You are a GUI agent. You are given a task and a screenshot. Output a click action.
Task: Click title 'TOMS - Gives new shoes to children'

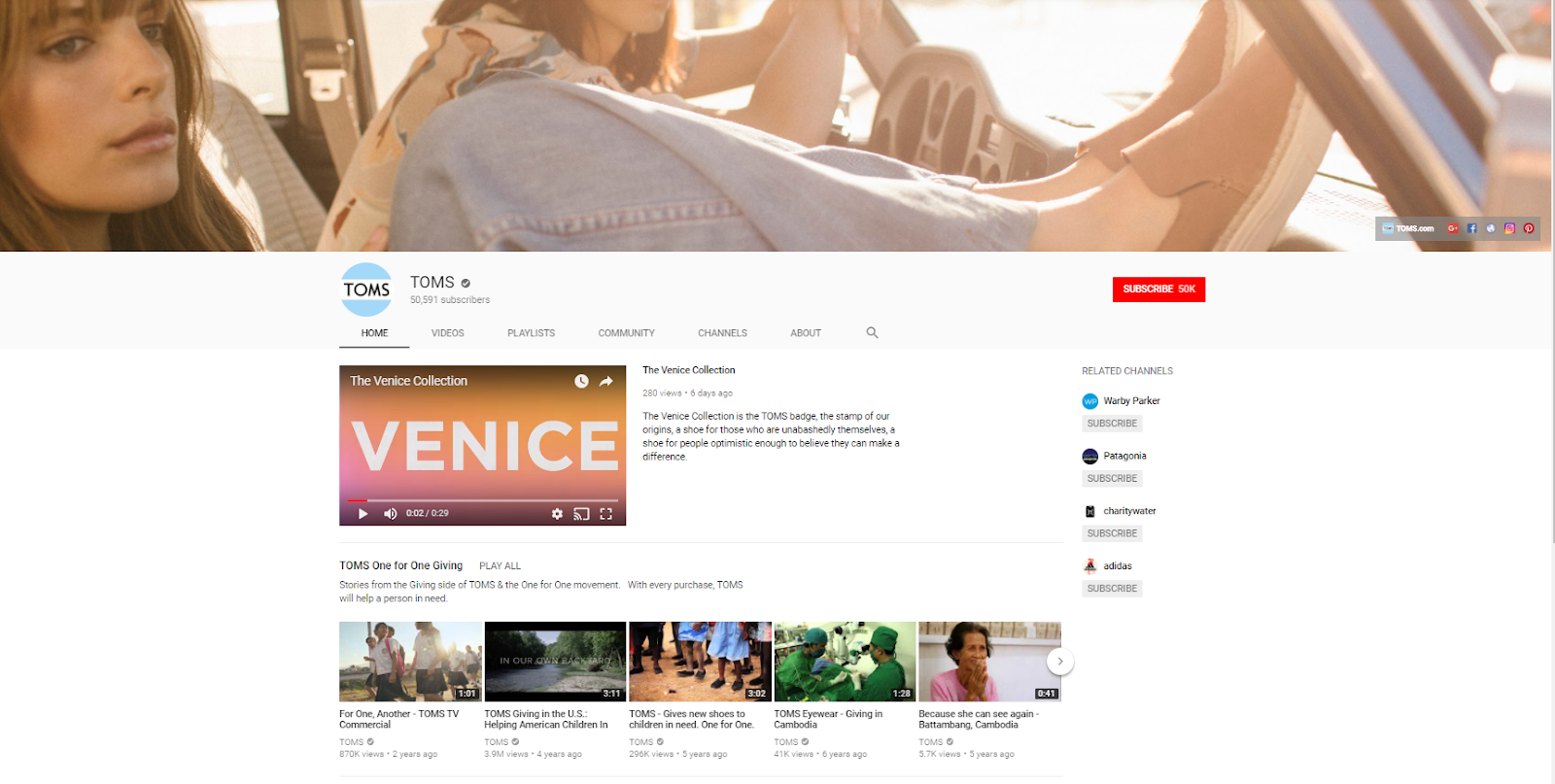click(691, 720)
